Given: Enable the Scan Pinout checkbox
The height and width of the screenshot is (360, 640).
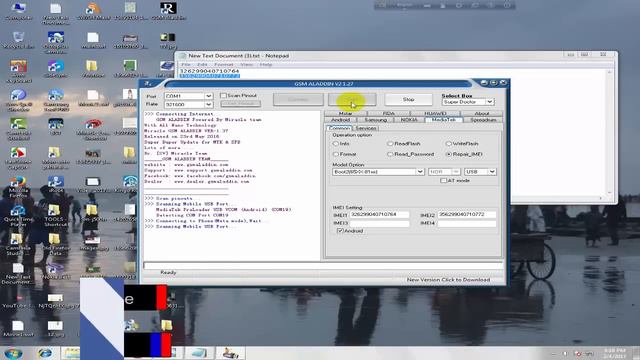Looking at the screenshot, I should [223, 96].
